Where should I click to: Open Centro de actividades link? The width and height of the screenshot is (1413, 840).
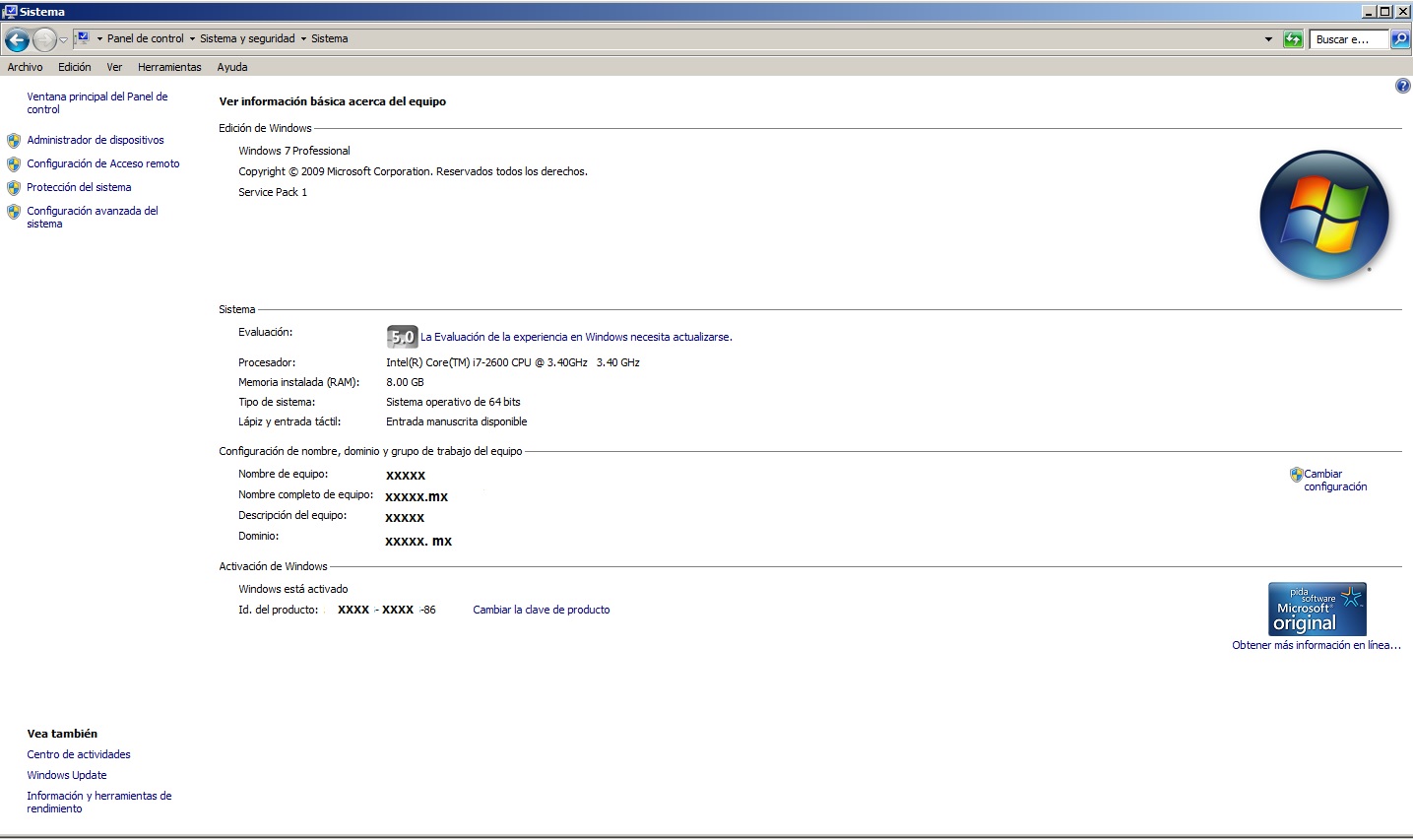[x=79, y=754]
